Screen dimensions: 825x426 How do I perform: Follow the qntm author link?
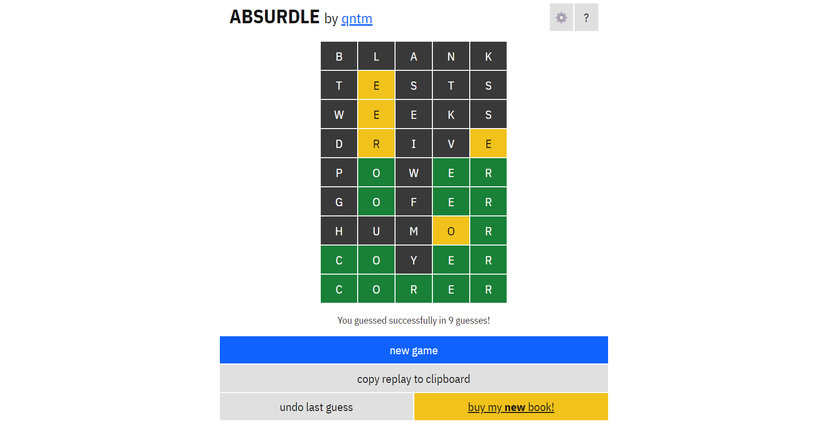(x=357, y=19)
